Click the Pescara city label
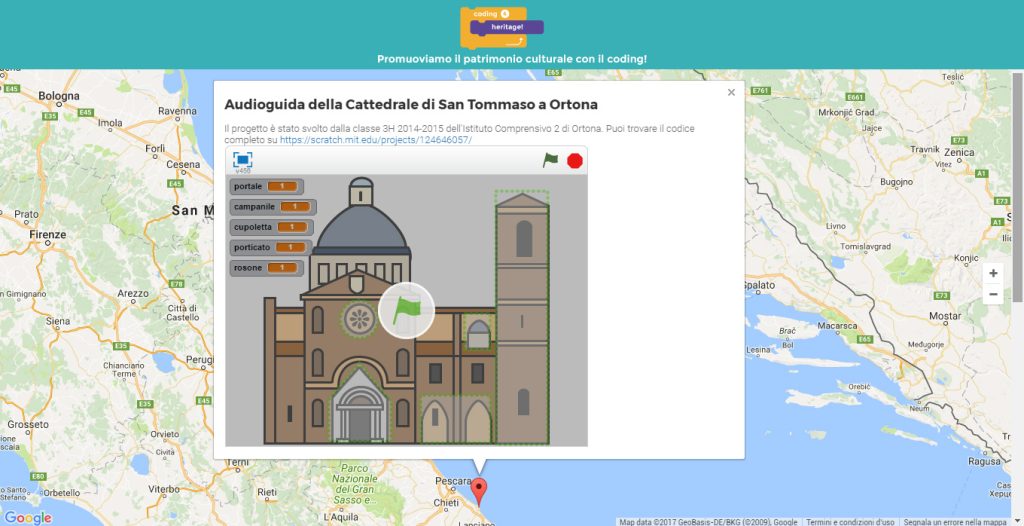 point(453,481)
